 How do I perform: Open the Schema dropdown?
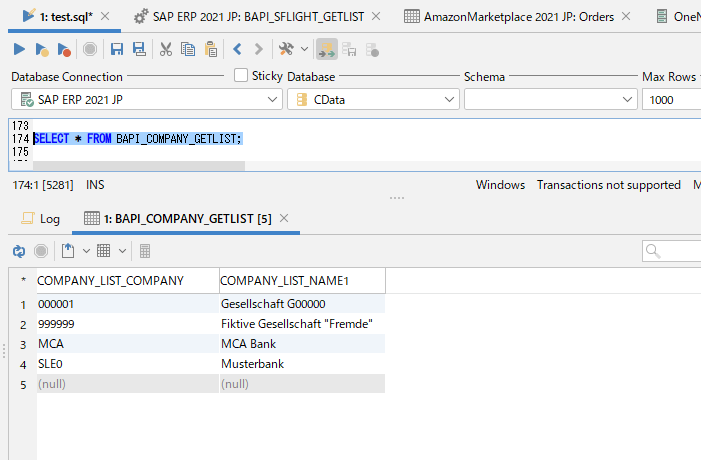click(x=550, y=100)
